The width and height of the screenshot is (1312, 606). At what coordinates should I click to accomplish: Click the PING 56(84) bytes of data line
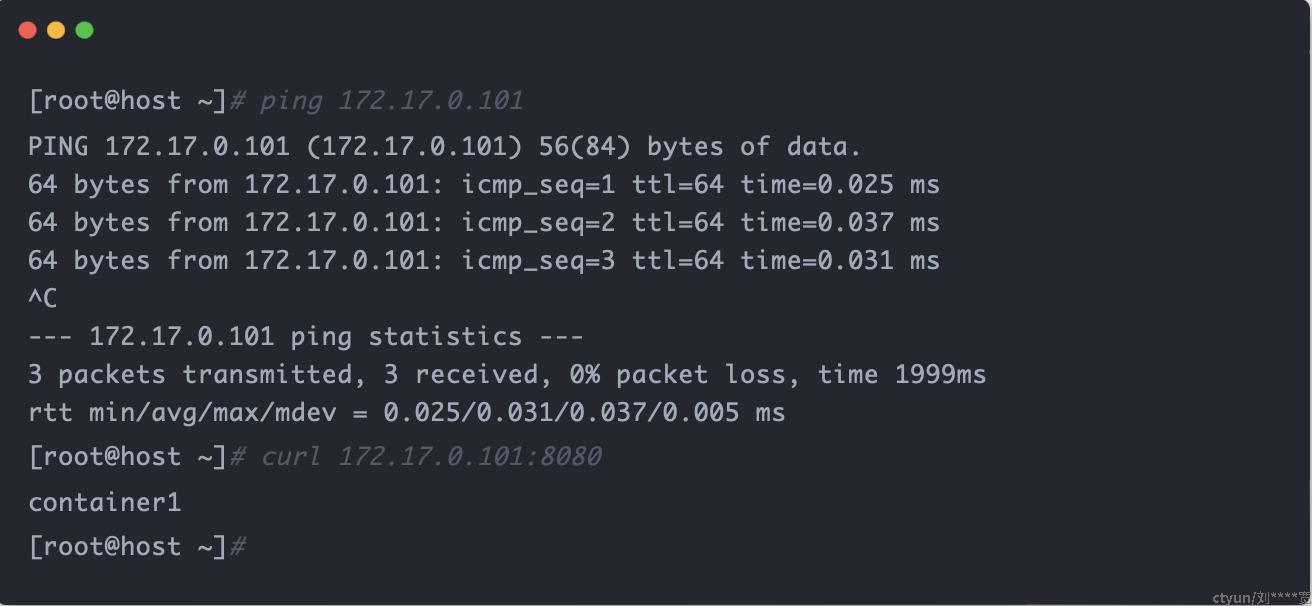pos(445,147)
